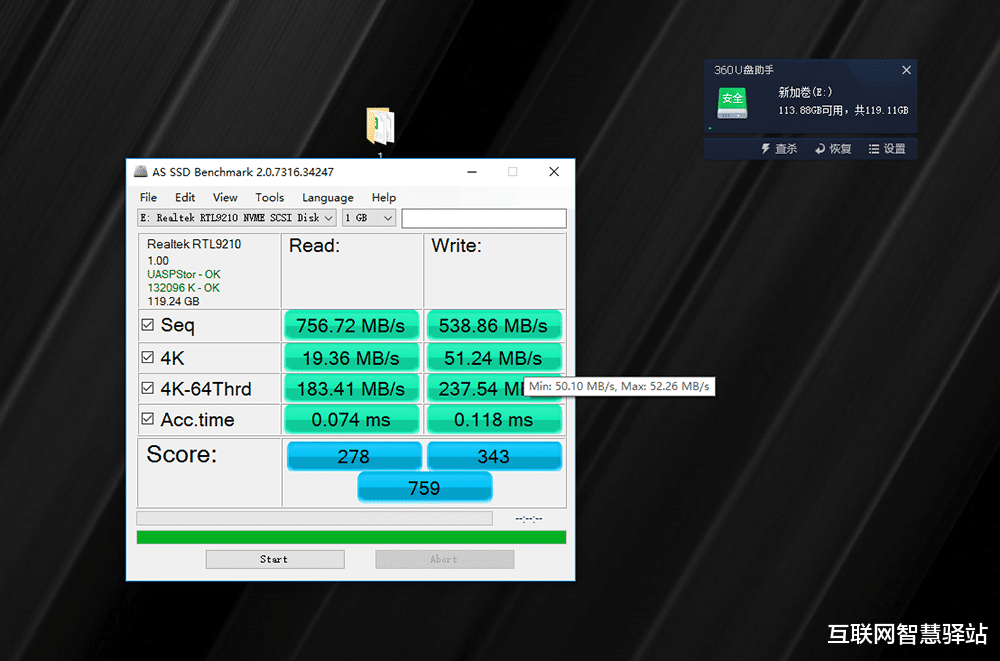
Task: Click the 4K write result 51.24 MB/s
Action: pyautogui.click(x=494, y=357)
